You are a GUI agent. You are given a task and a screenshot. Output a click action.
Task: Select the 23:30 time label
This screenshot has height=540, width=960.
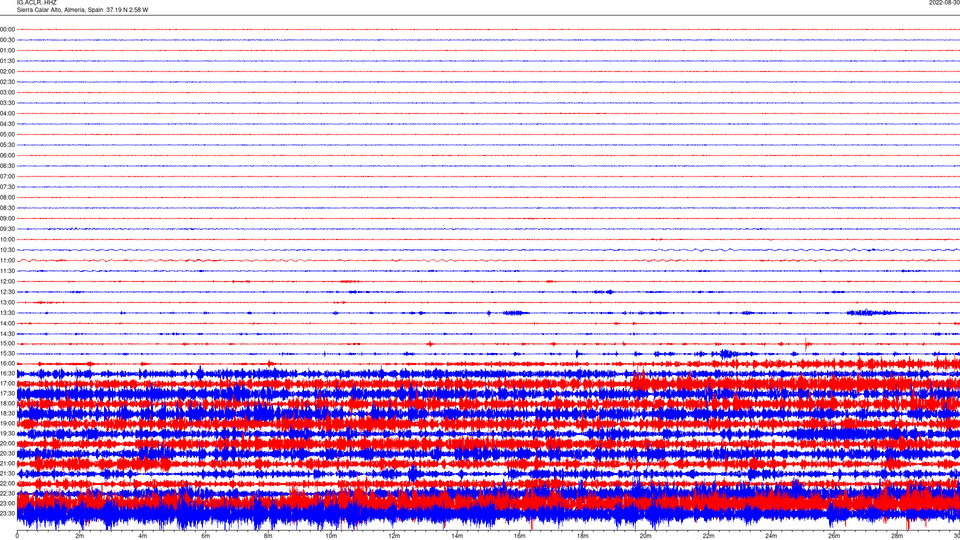pos(7,513)
